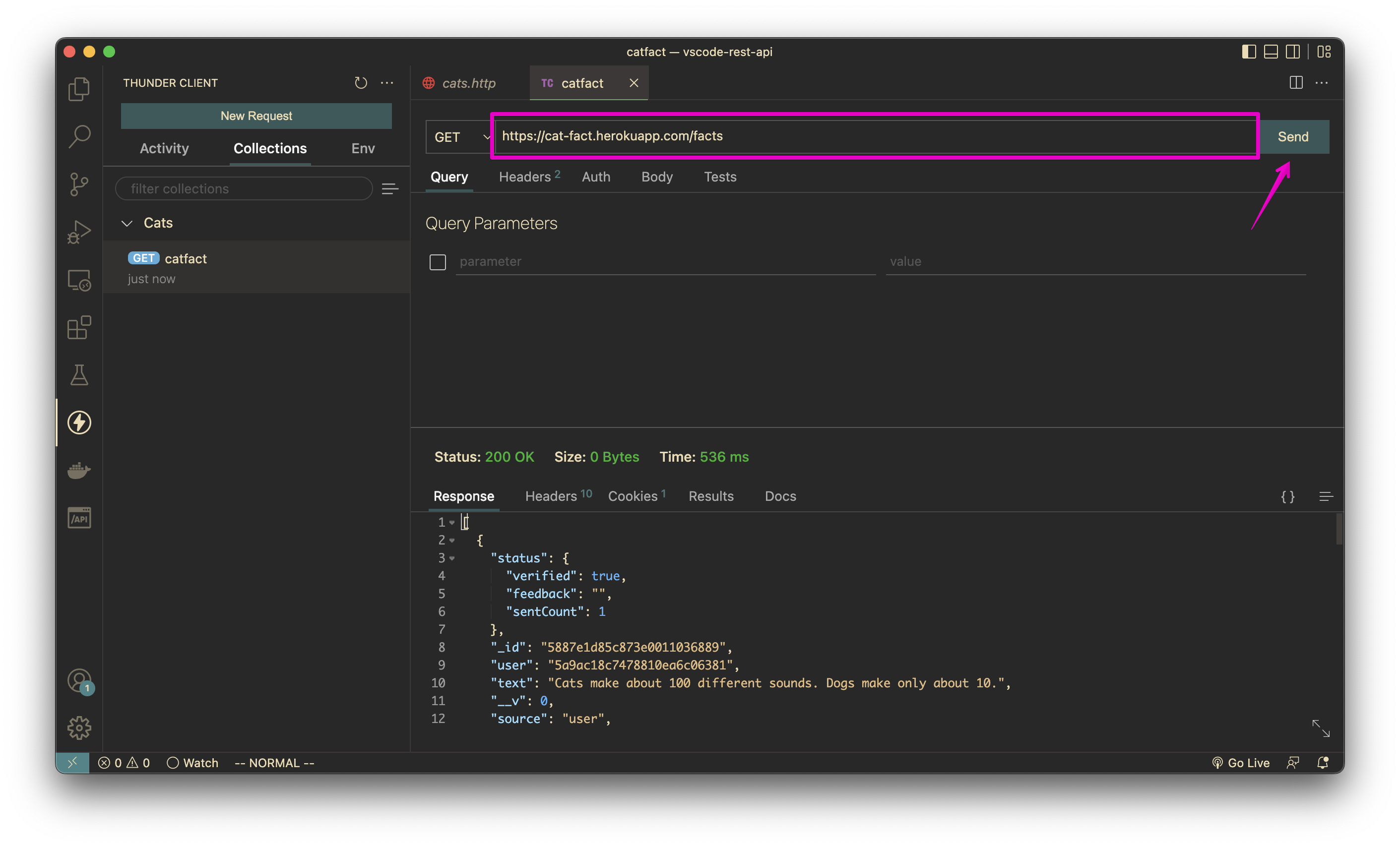1400x847 pixels.
Task: Fold response line 2 arrow
Action: (x=452, y=540)
